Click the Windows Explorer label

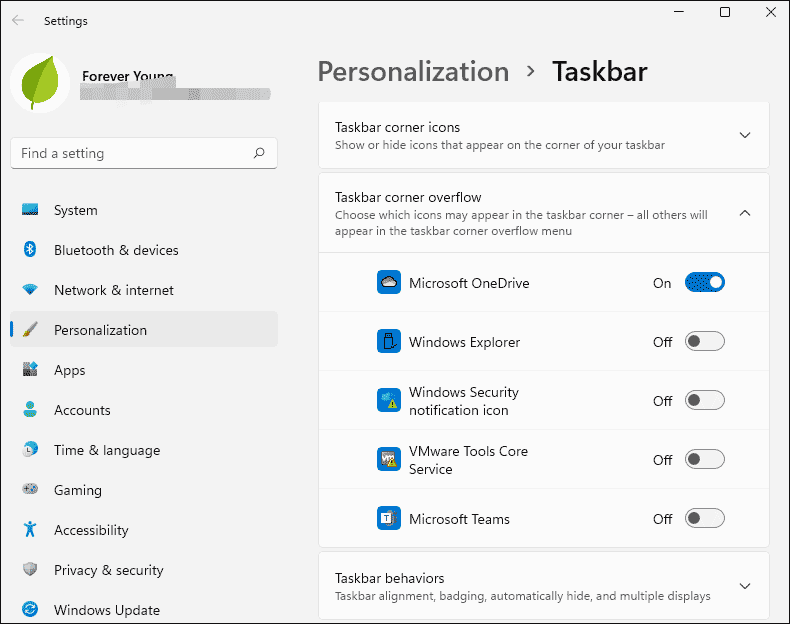464,341
